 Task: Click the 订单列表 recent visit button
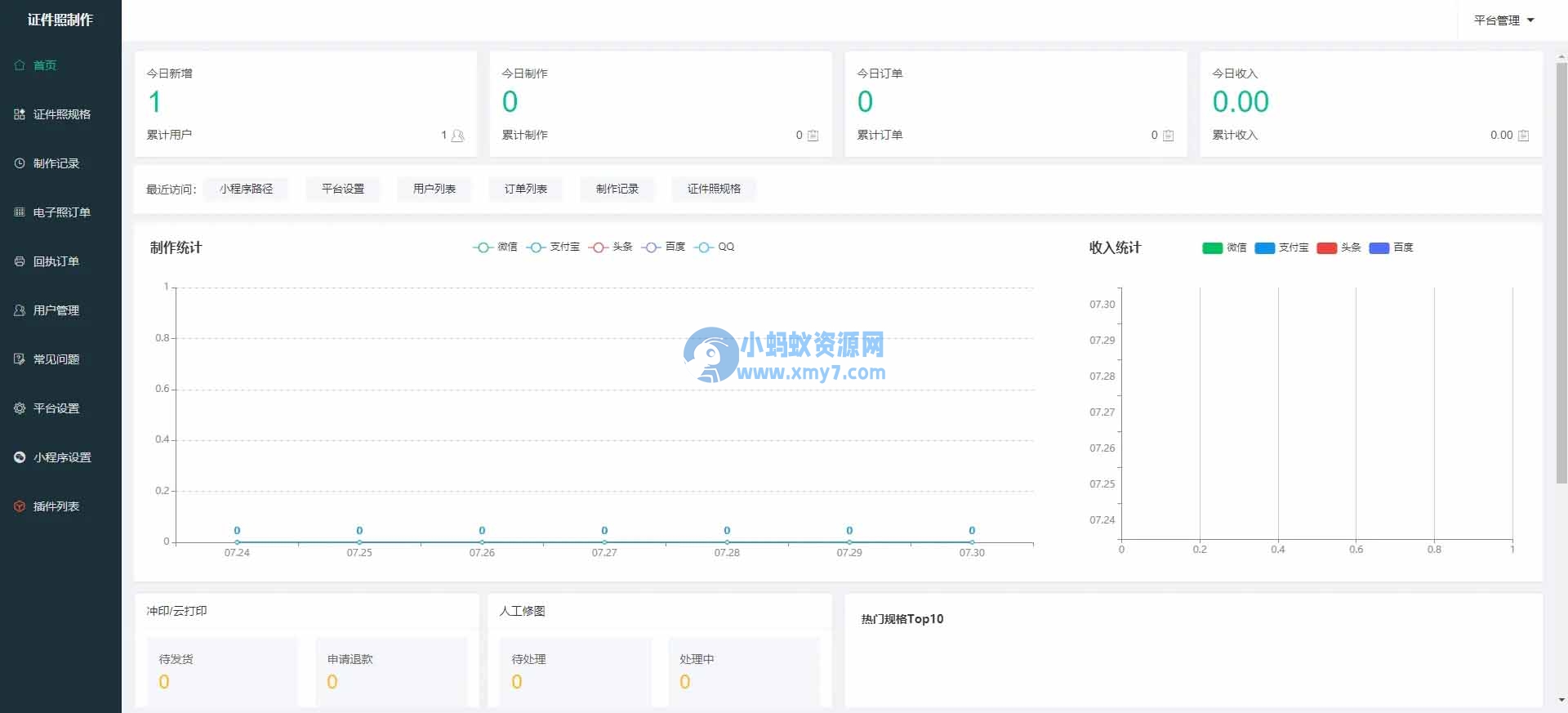pyautogui.click(x=526, y=189)
